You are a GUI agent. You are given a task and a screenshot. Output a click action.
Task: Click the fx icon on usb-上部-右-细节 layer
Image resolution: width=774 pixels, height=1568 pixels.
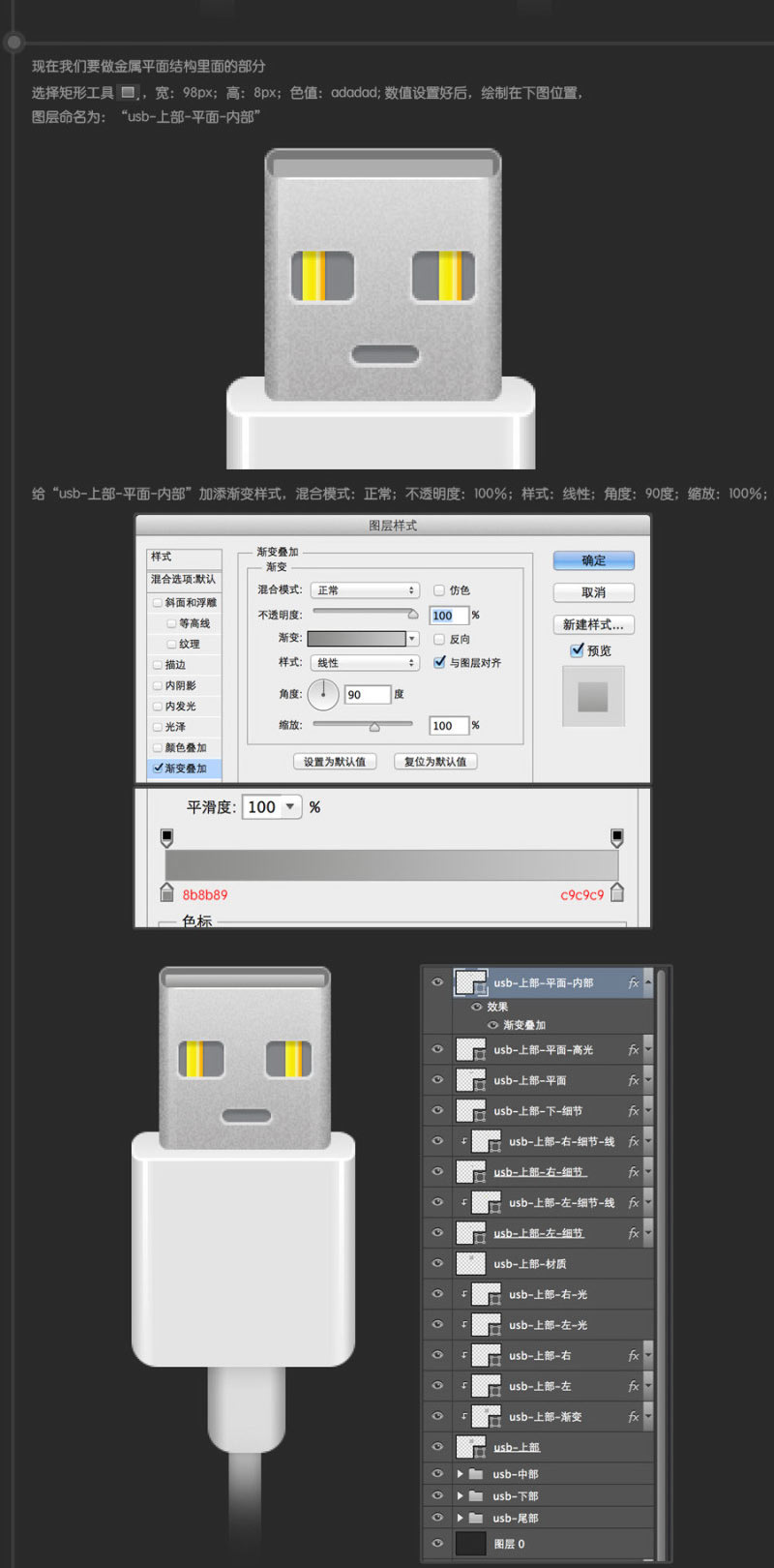point(634,1172)
